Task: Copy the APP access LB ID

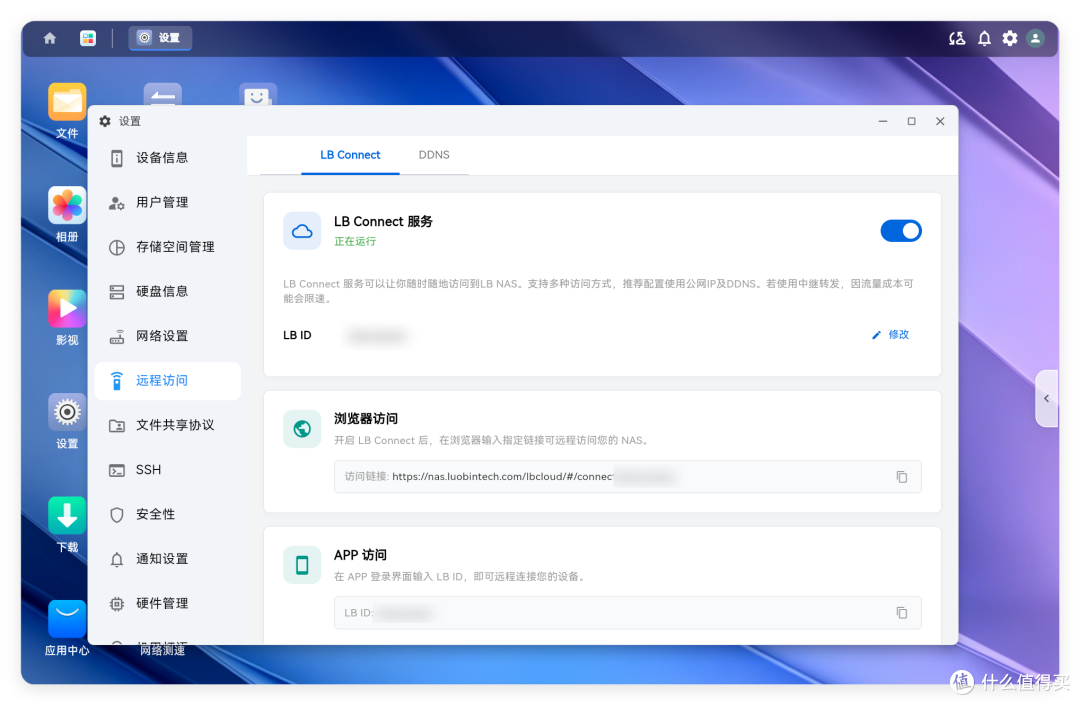Action: 902,613
